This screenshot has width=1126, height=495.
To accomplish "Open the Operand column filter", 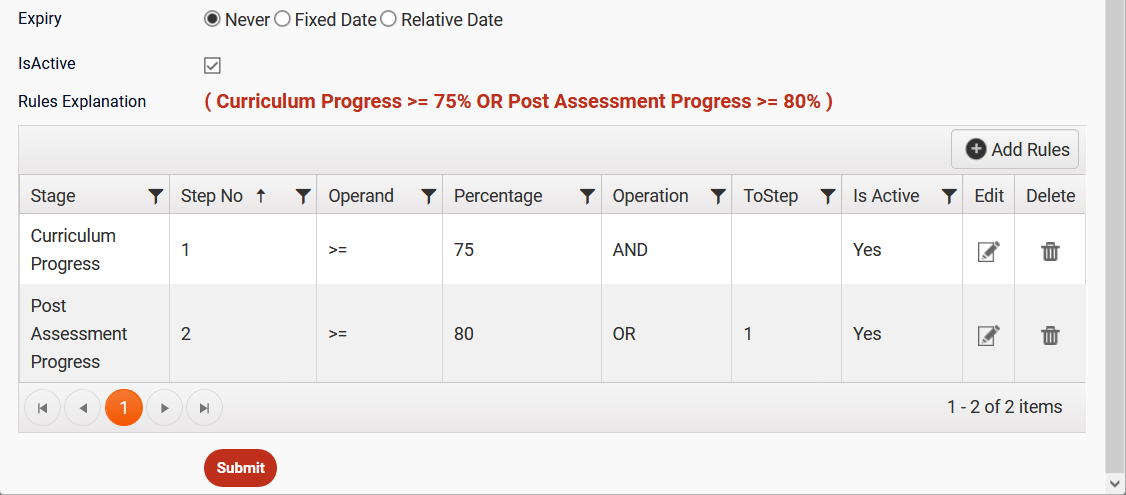I will [428, 197].
